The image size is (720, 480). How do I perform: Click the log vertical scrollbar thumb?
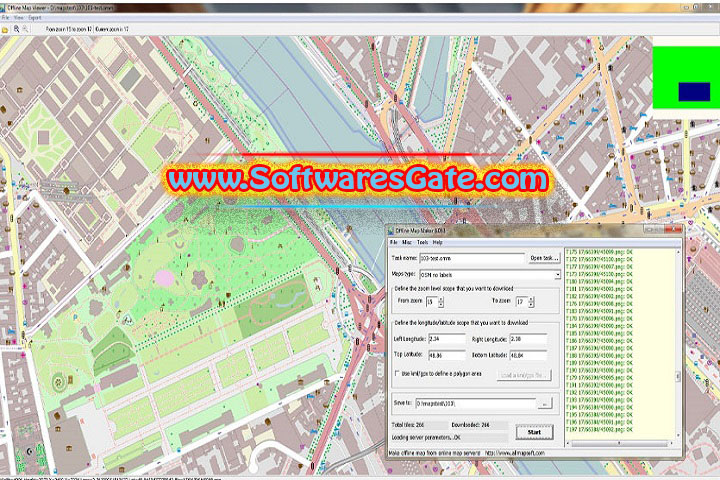[x=678, y=377]
